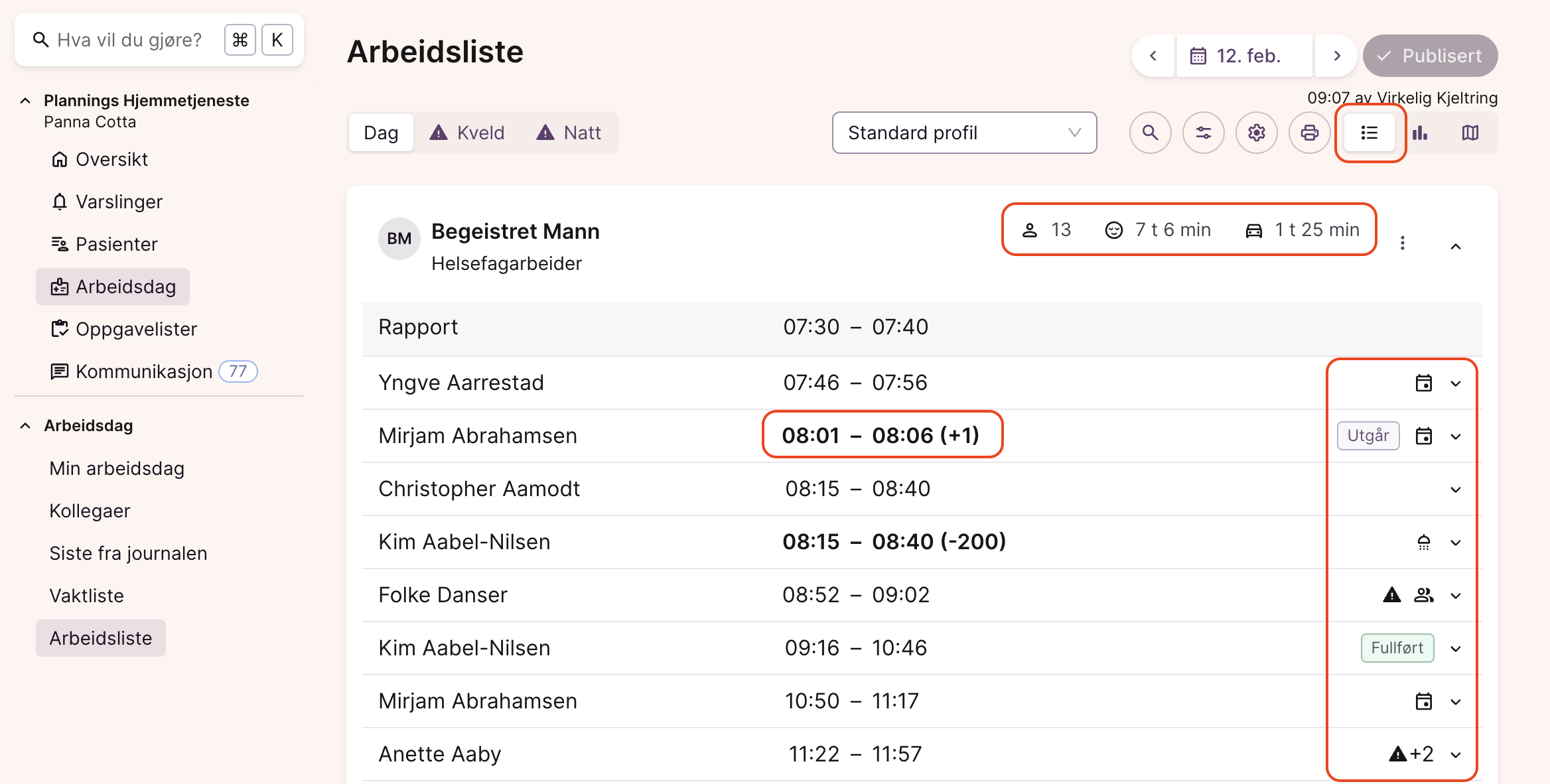Image resolution: width=1550 pixels, height=784 pixels.
Task: Open the filter sliders button
Action: (1203, 133)
